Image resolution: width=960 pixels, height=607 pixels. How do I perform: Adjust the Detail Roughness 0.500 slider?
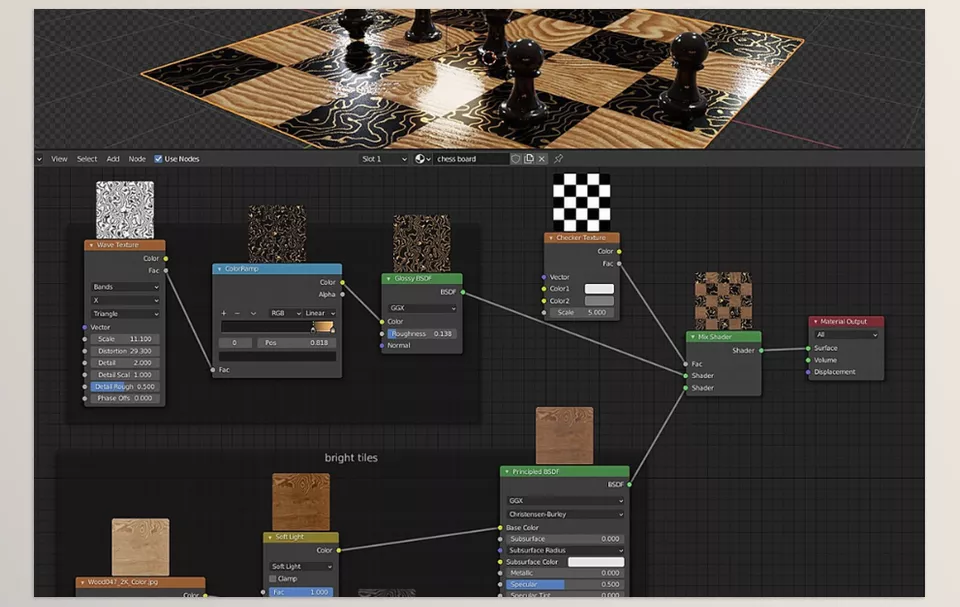(x=126, y=386)
